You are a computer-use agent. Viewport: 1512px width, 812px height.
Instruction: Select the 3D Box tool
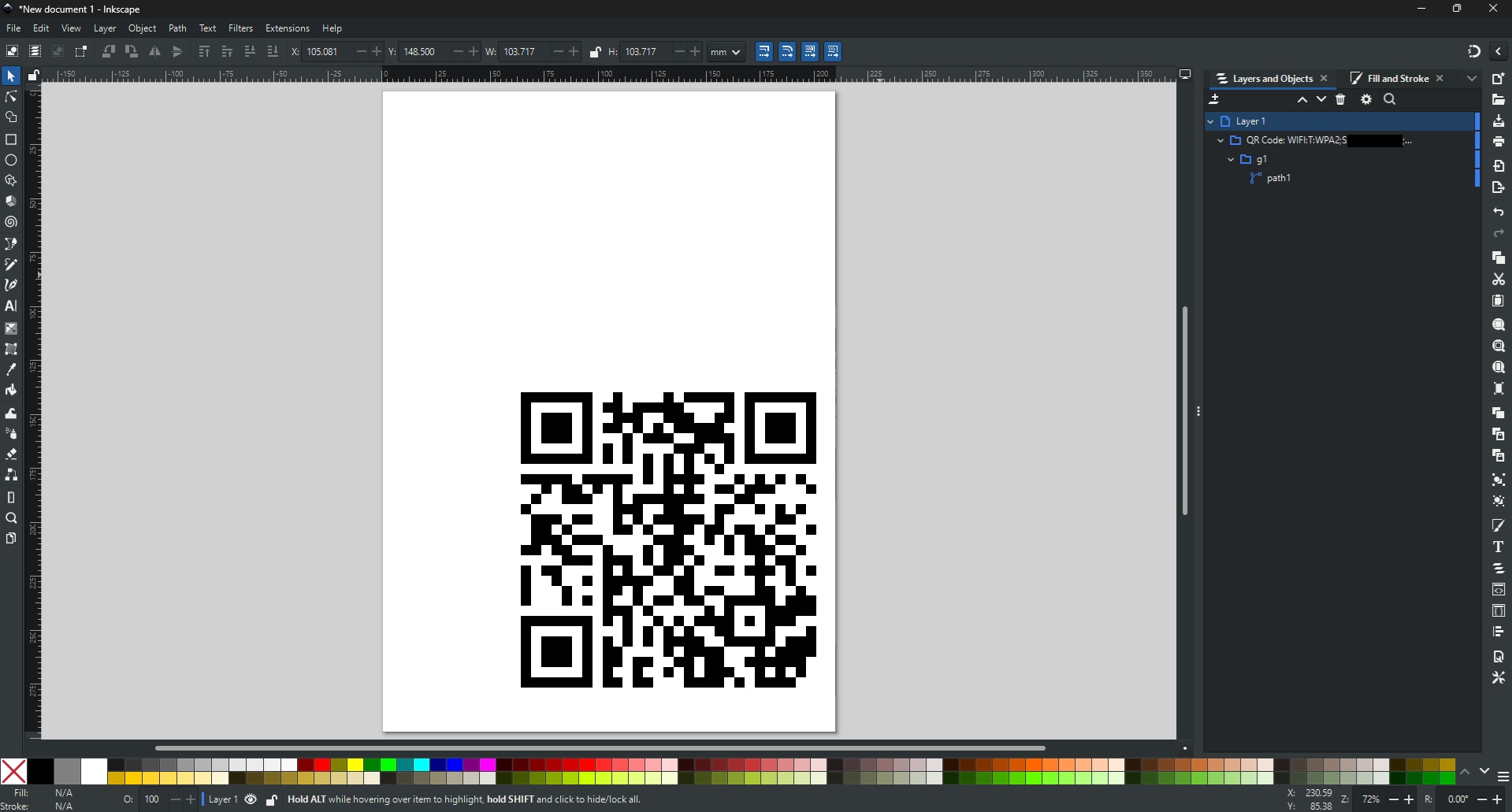click(x=11, y=201)
